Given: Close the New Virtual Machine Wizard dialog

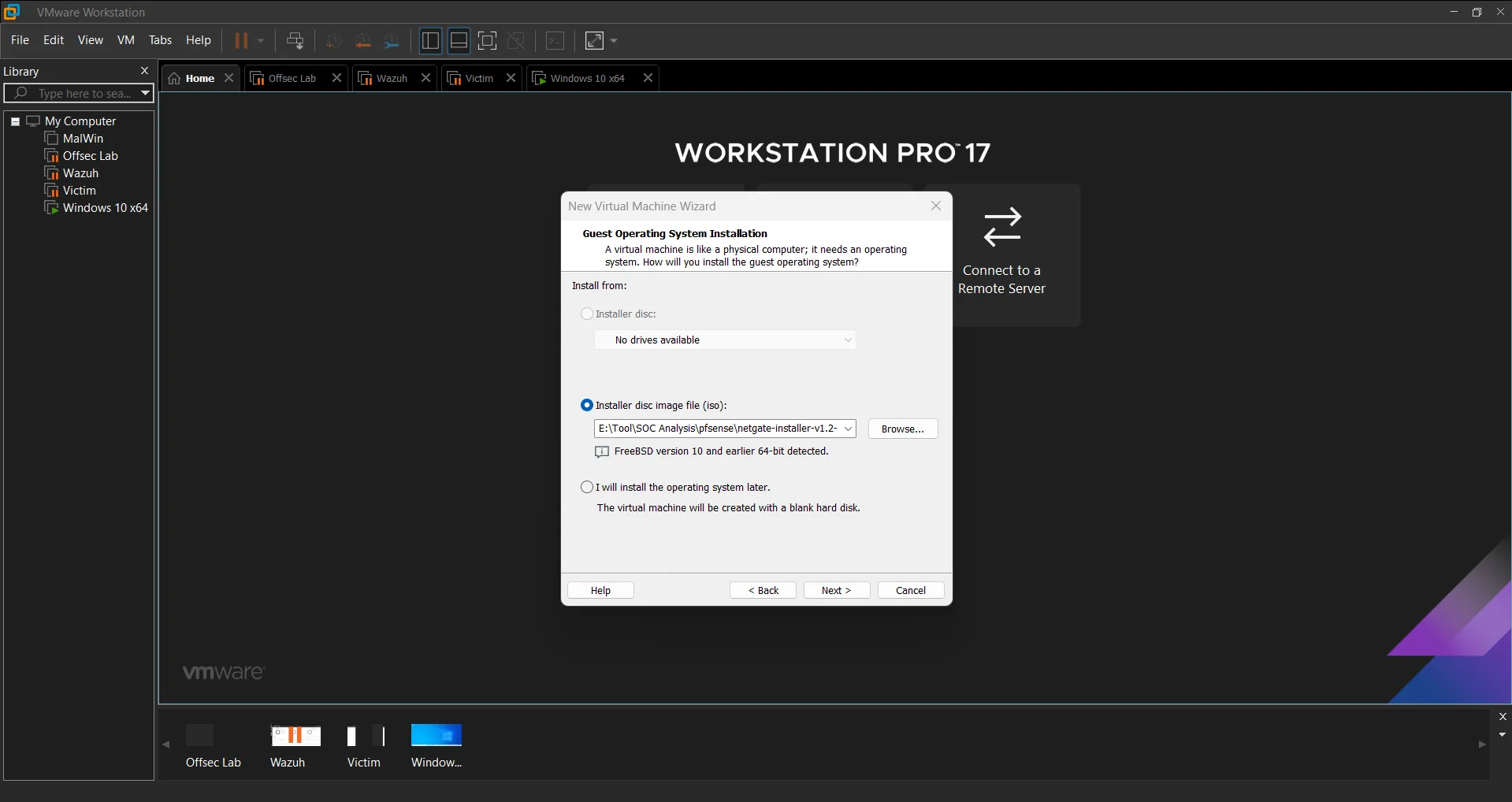Looking at the screenshot, I should (x=936, y=206).
